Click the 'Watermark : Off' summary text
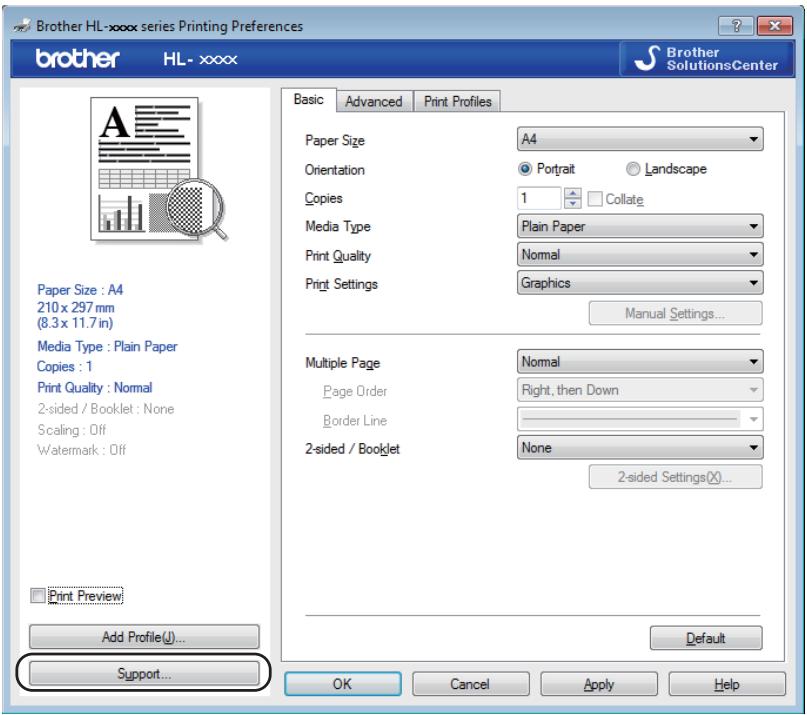The image size is (807, 715). click(x=81, y=450)
